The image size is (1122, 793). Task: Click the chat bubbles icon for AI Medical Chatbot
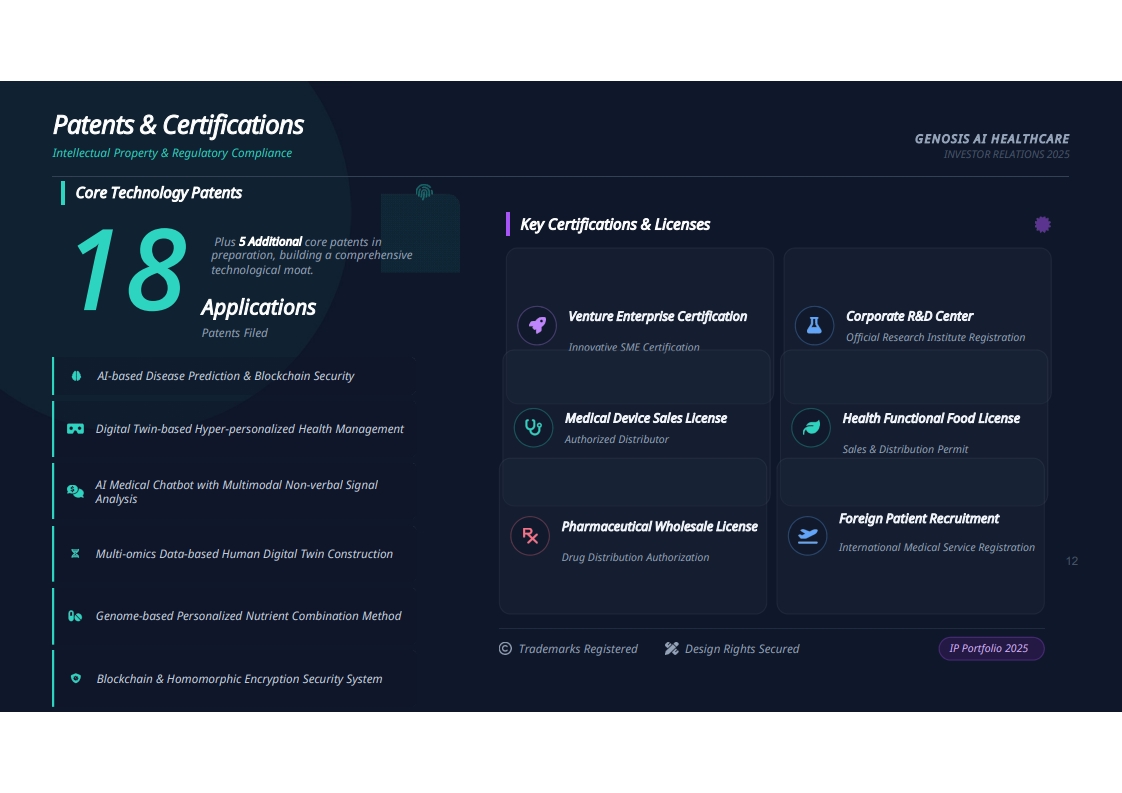(x=75, y=491)
